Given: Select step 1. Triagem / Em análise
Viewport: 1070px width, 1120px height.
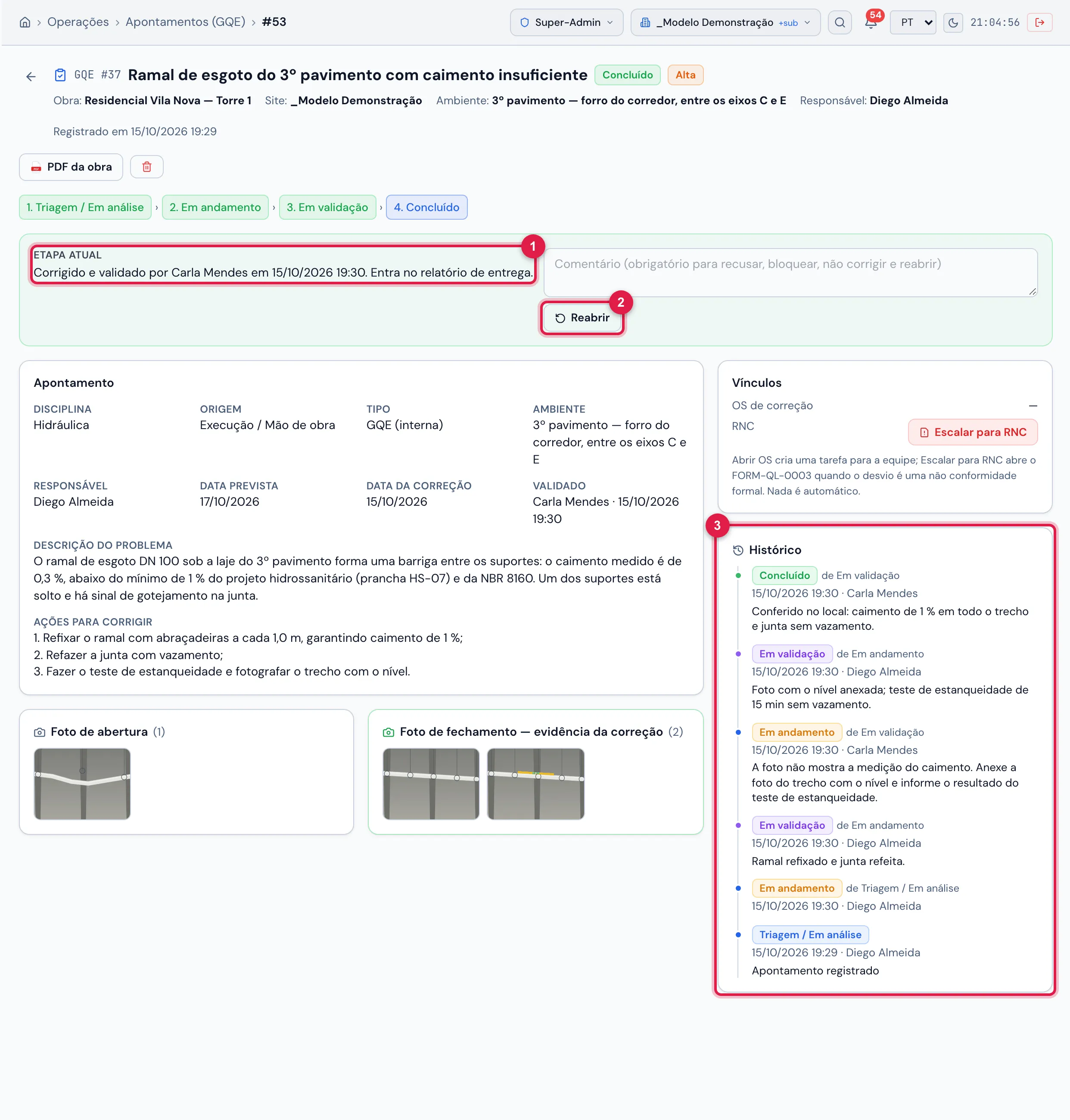Looking at the screenshot, I should pos(85,208).
